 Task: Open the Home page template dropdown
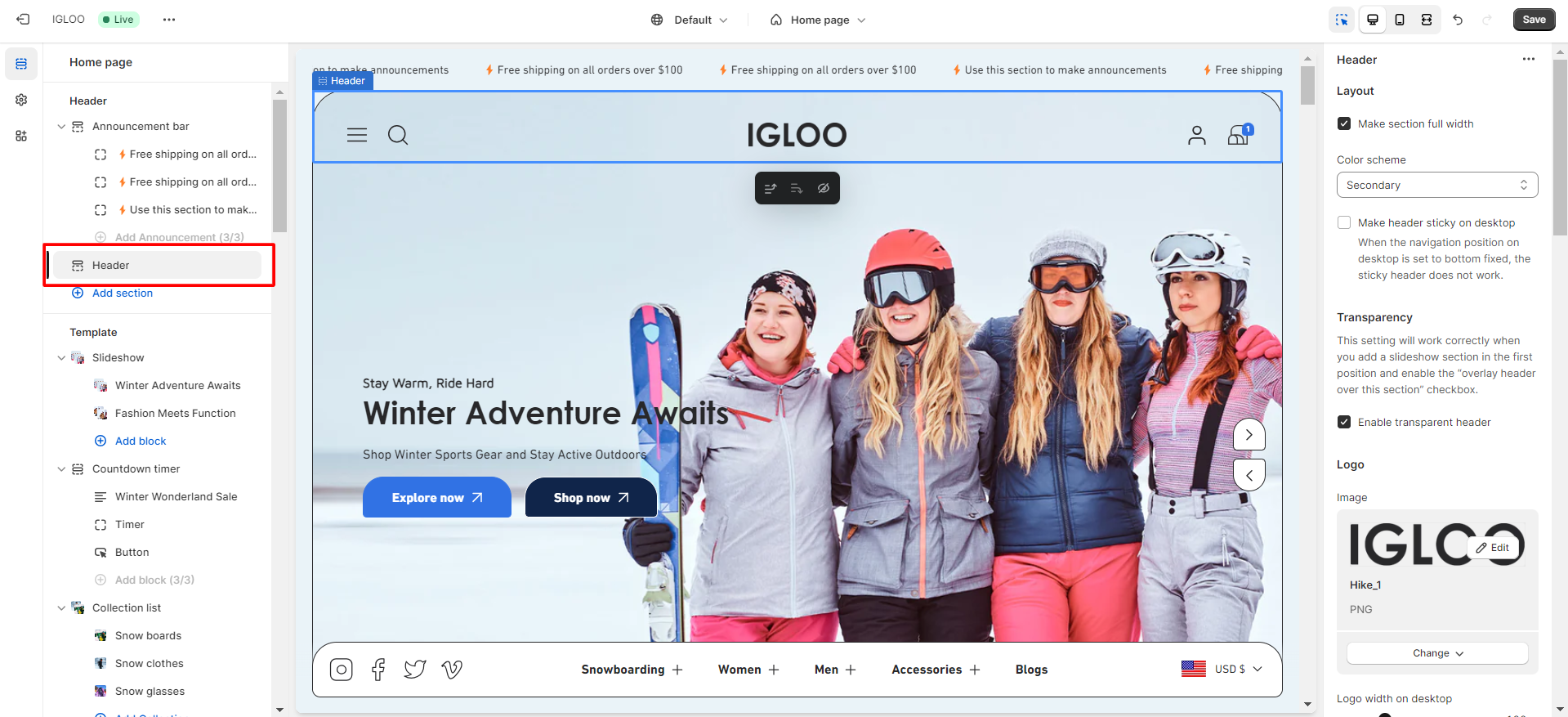pyautogui.click(x=818, y=20)
